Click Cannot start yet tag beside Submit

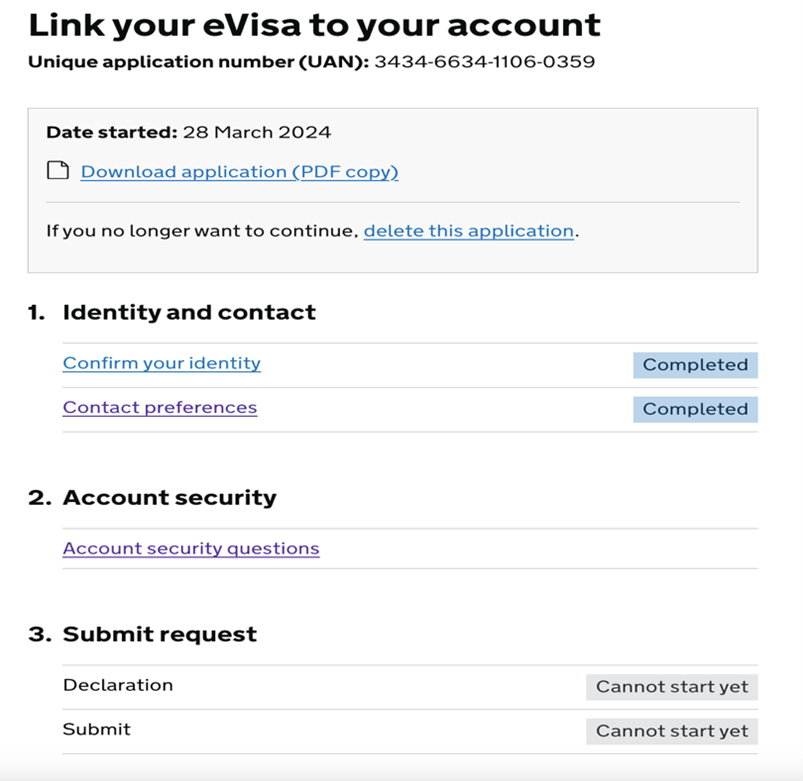coord(672,731)
